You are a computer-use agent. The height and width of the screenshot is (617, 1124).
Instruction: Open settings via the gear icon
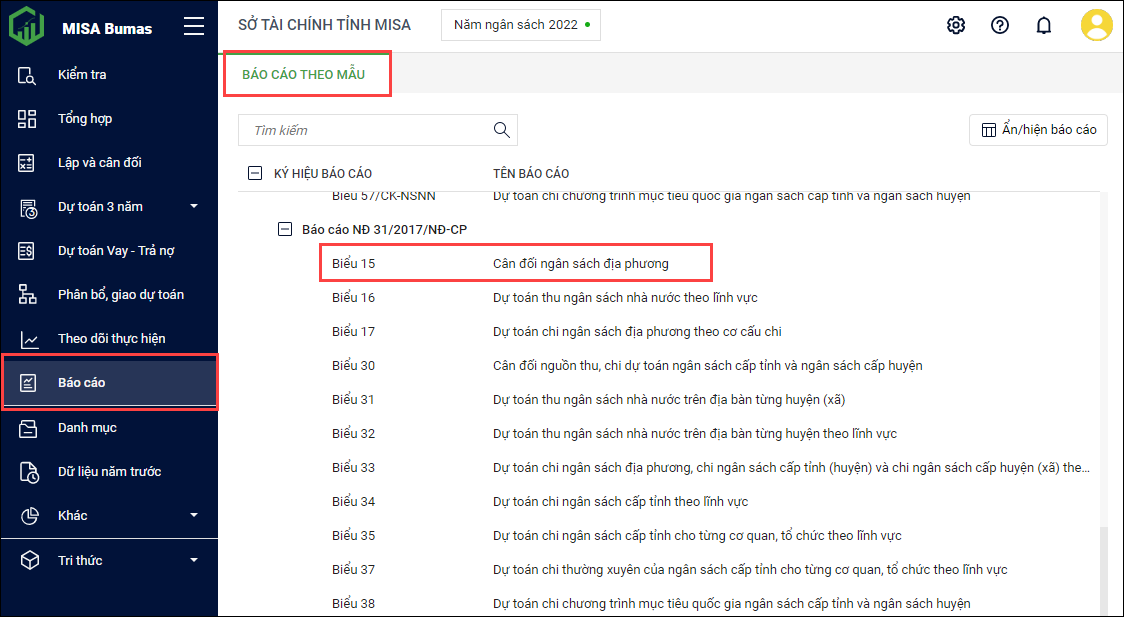point(955,25)
